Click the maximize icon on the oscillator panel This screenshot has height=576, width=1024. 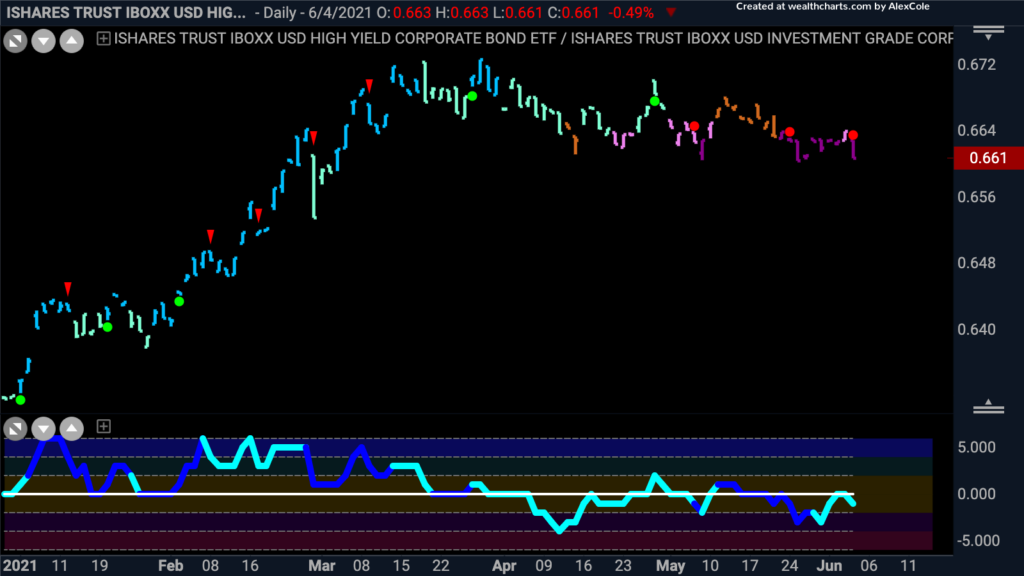point(15,428)
